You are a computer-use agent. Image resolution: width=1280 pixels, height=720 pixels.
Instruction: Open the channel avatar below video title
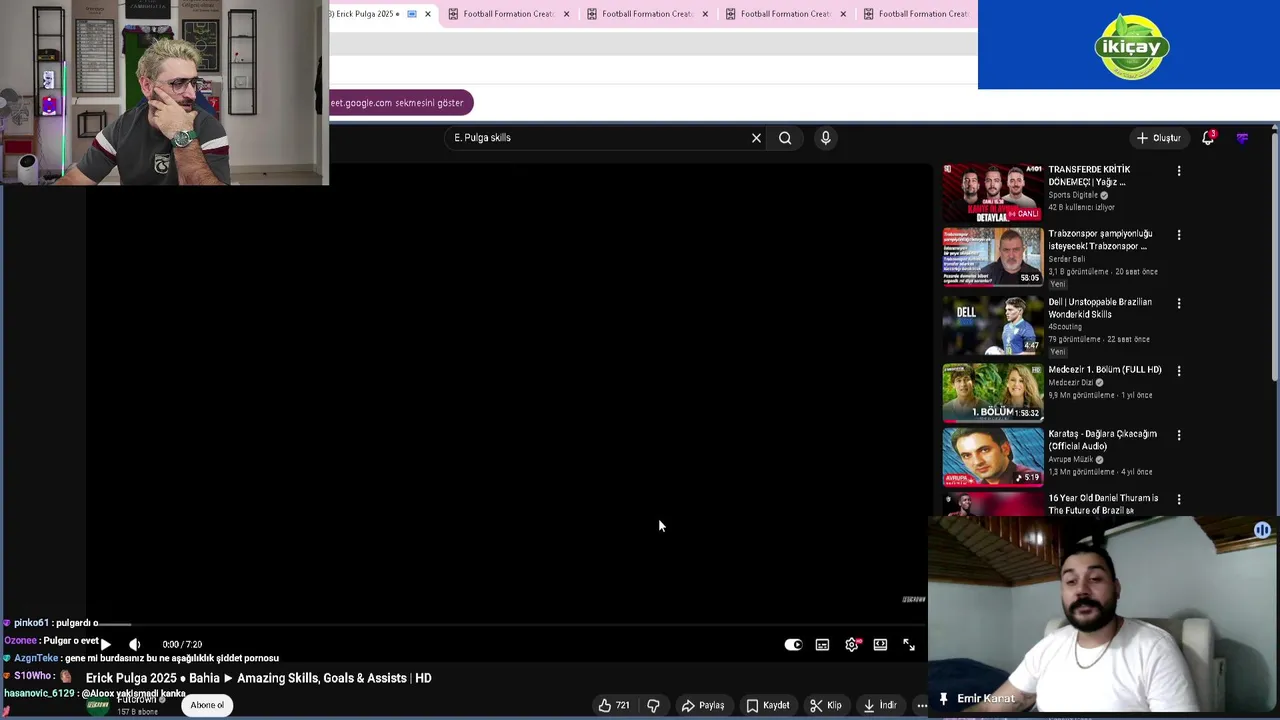pos(98,705)
